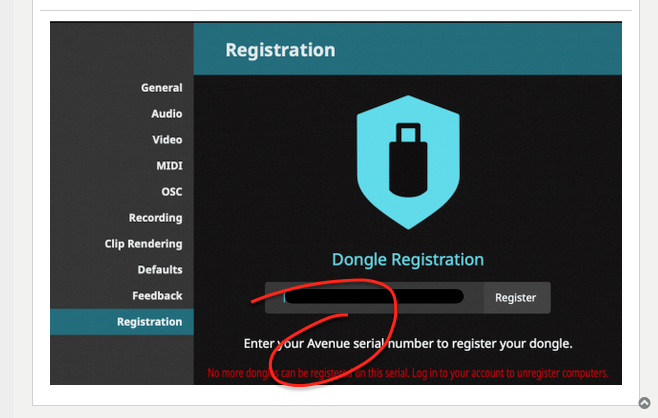Switch to the Audio preferences tab
This screenshot has width=658, height=418.
(x=166, y=114)
